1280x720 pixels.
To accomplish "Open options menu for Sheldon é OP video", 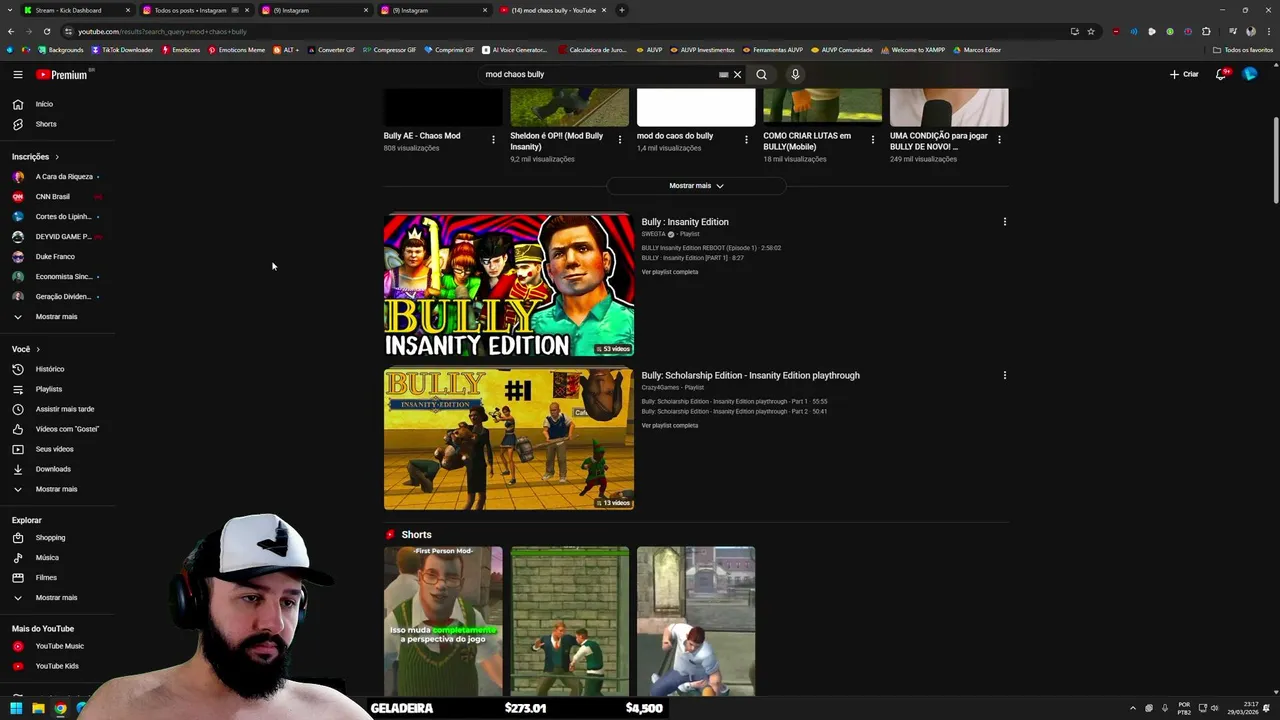I will coord(620,140).
